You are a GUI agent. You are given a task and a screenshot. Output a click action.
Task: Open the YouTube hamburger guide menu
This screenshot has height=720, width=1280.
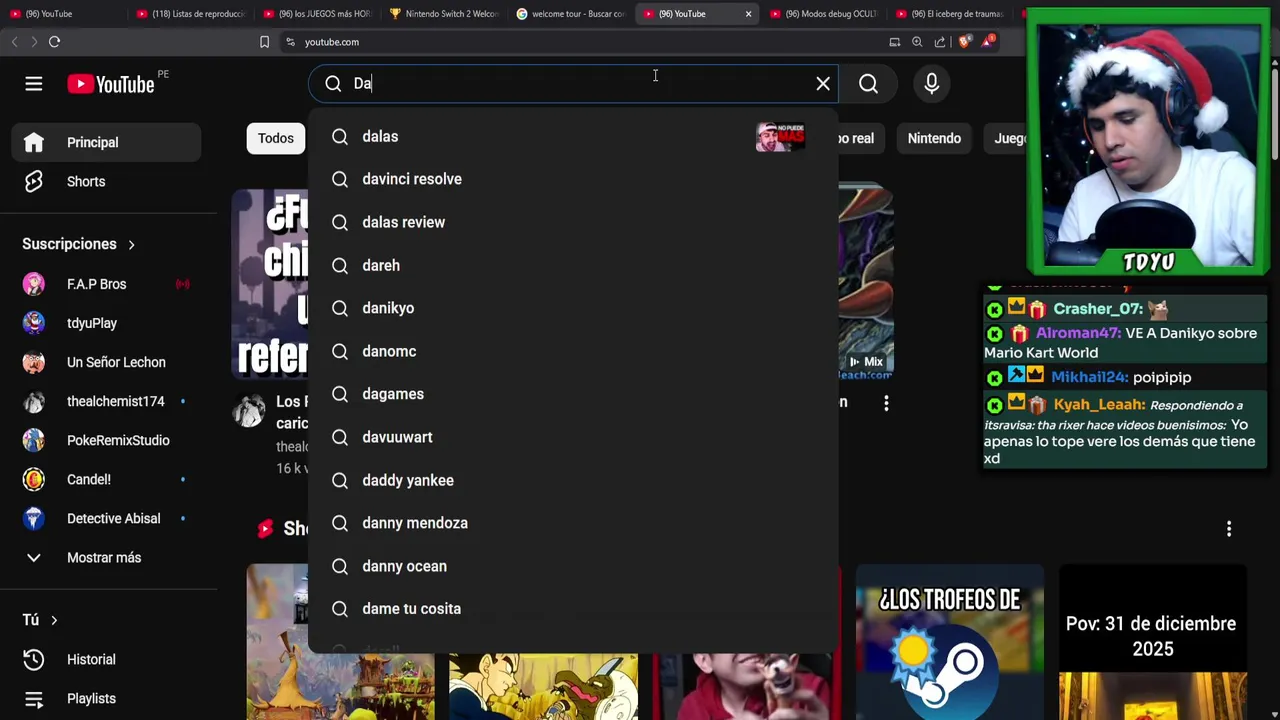[34, 84]
